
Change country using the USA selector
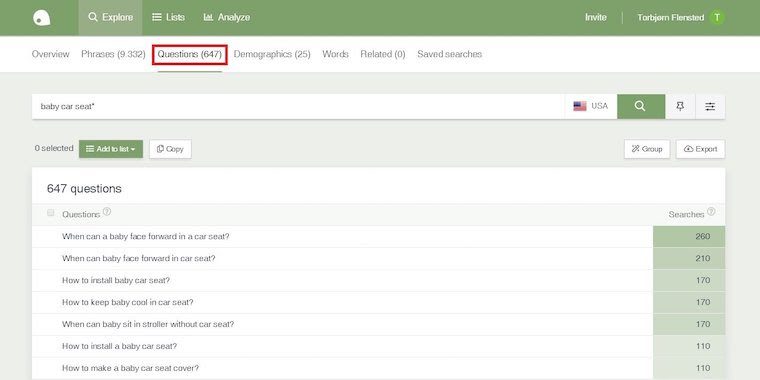coord(590,106)
